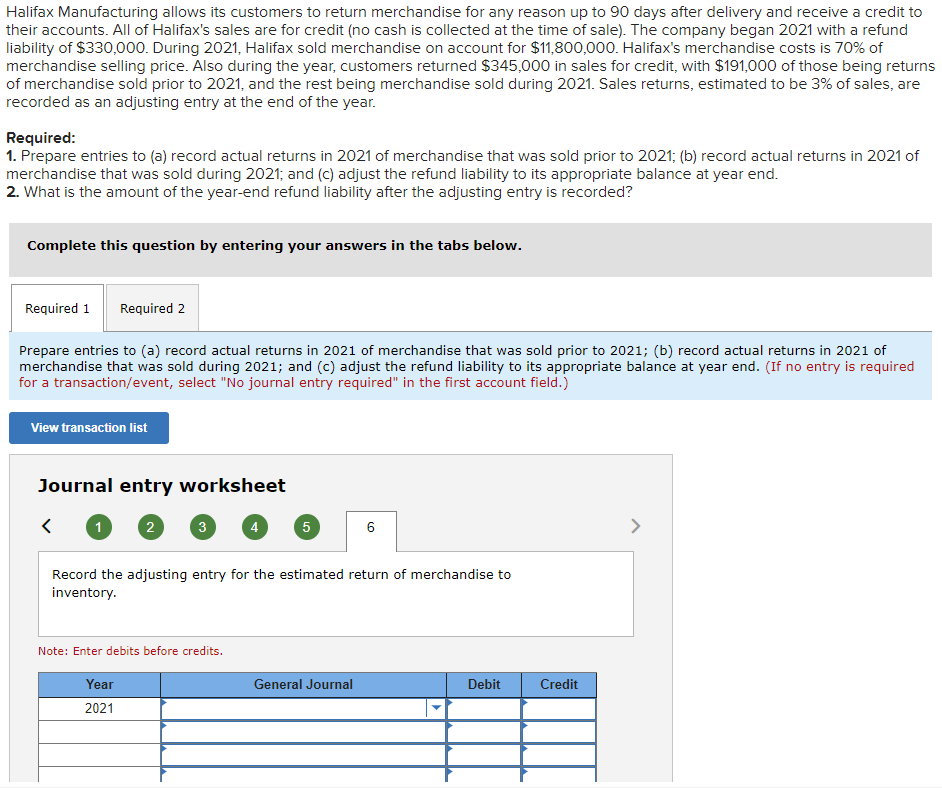Switch to the Required 1 tab
Image resolution: width=942 pixels, height=788 pixels.
click(x=57, y=308)
